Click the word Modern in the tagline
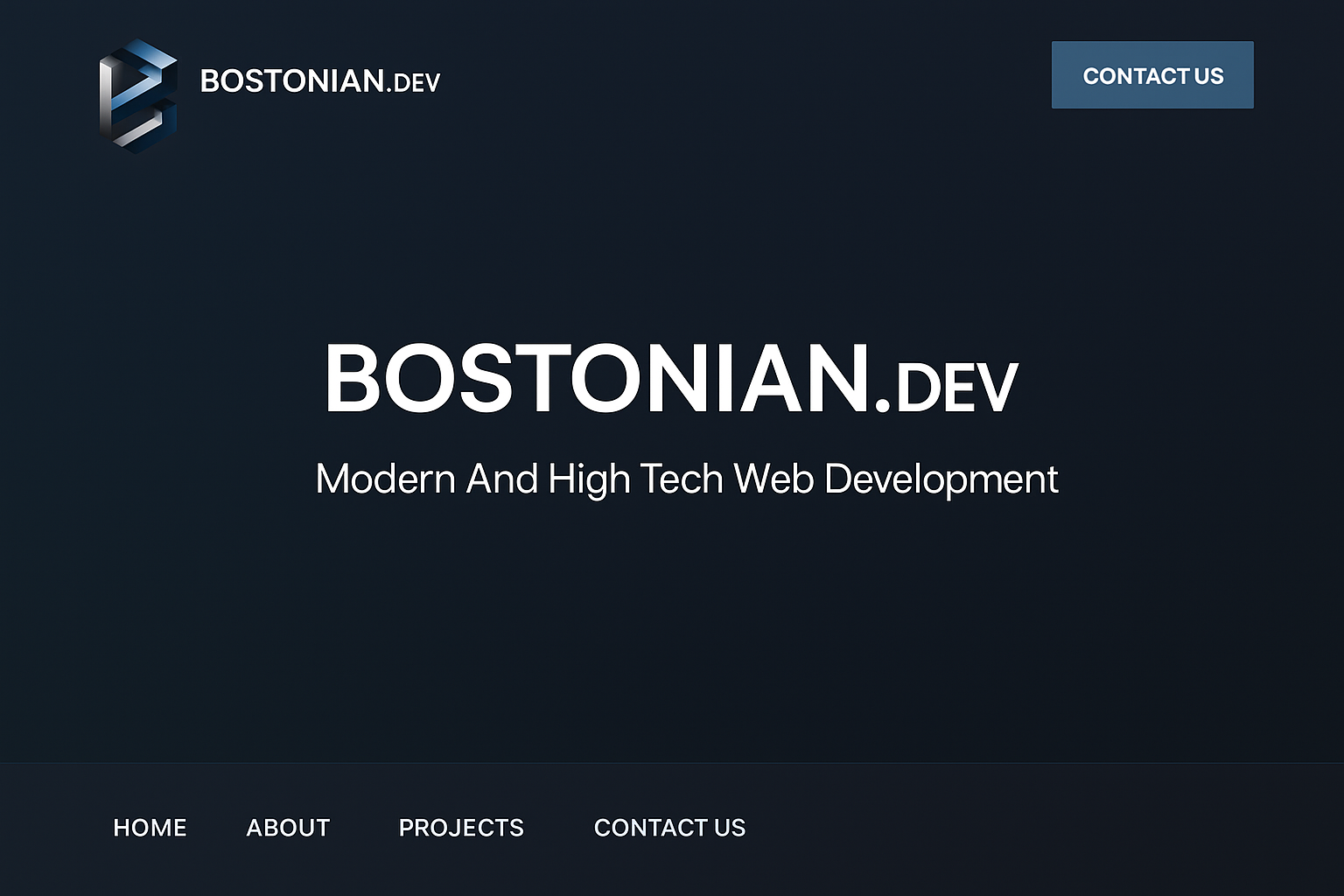1344x896 pixels. pos(385,479)
